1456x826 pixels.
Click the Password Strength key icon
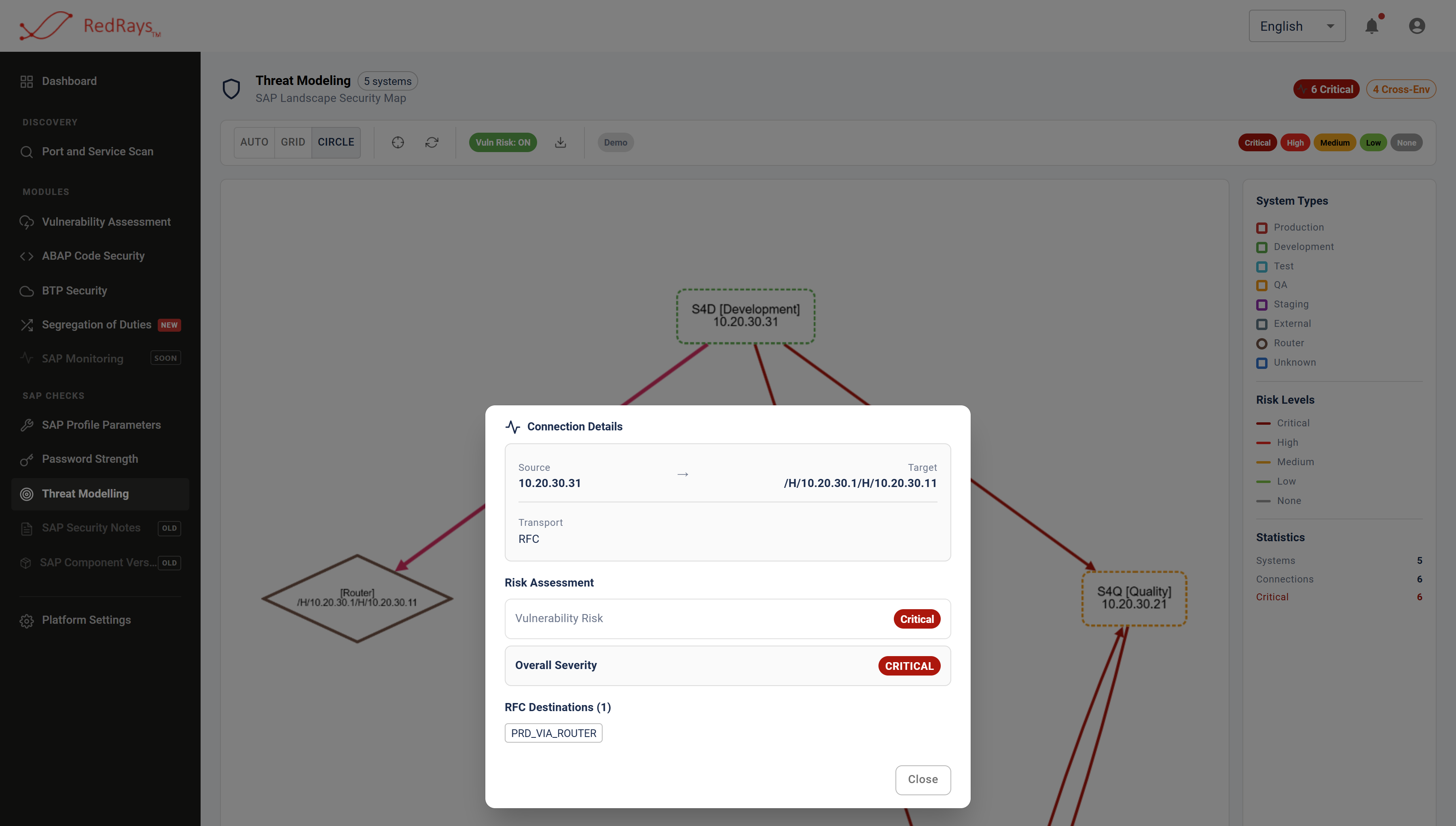point(27,460)
